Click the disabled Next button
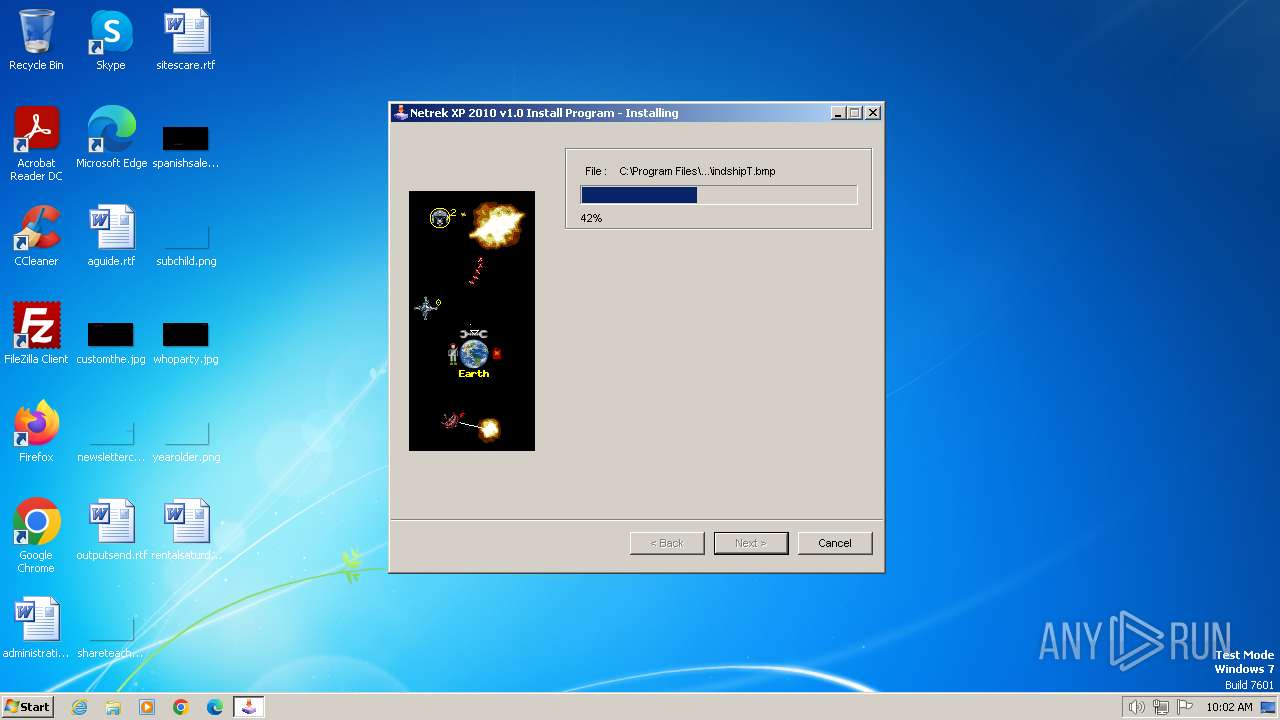This screenshot has width=1280, height=720. pyautogui.click(x=751, y=543)
